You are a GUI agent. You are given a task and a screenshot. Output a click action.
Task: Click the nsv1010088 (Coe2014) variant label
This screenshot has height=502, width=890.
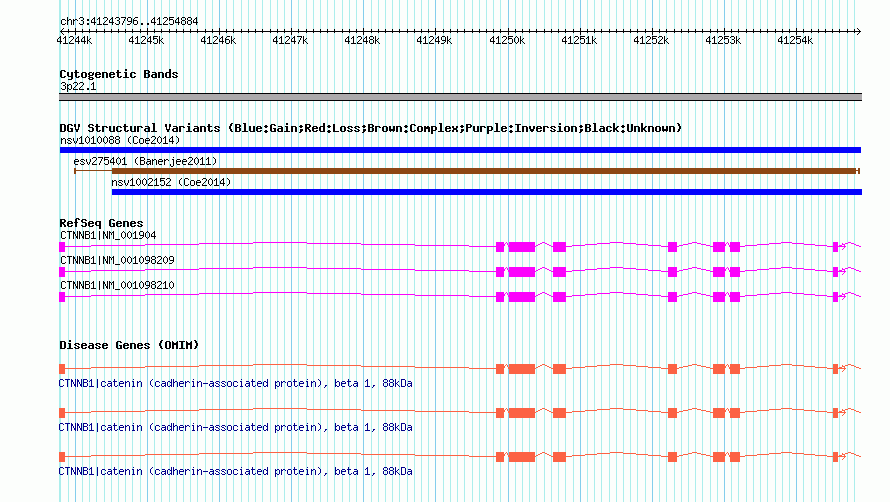click(120, 140)
